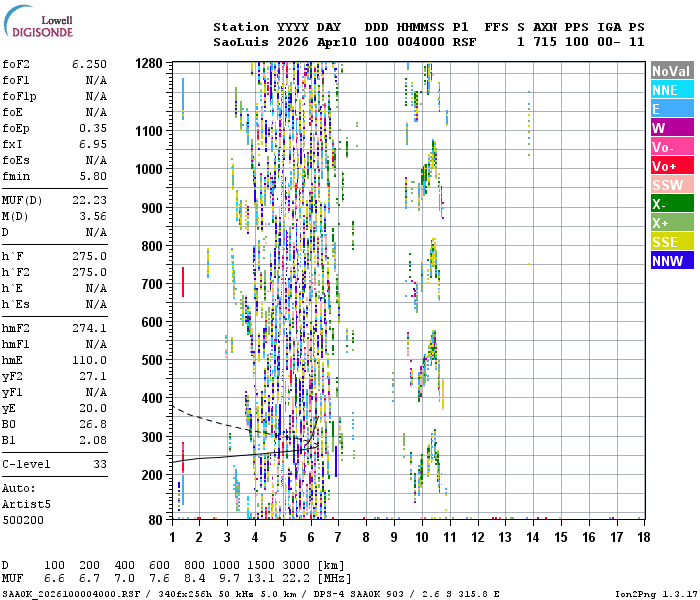
Task: Select the blue E legend swatch
Action: point(671,109)
